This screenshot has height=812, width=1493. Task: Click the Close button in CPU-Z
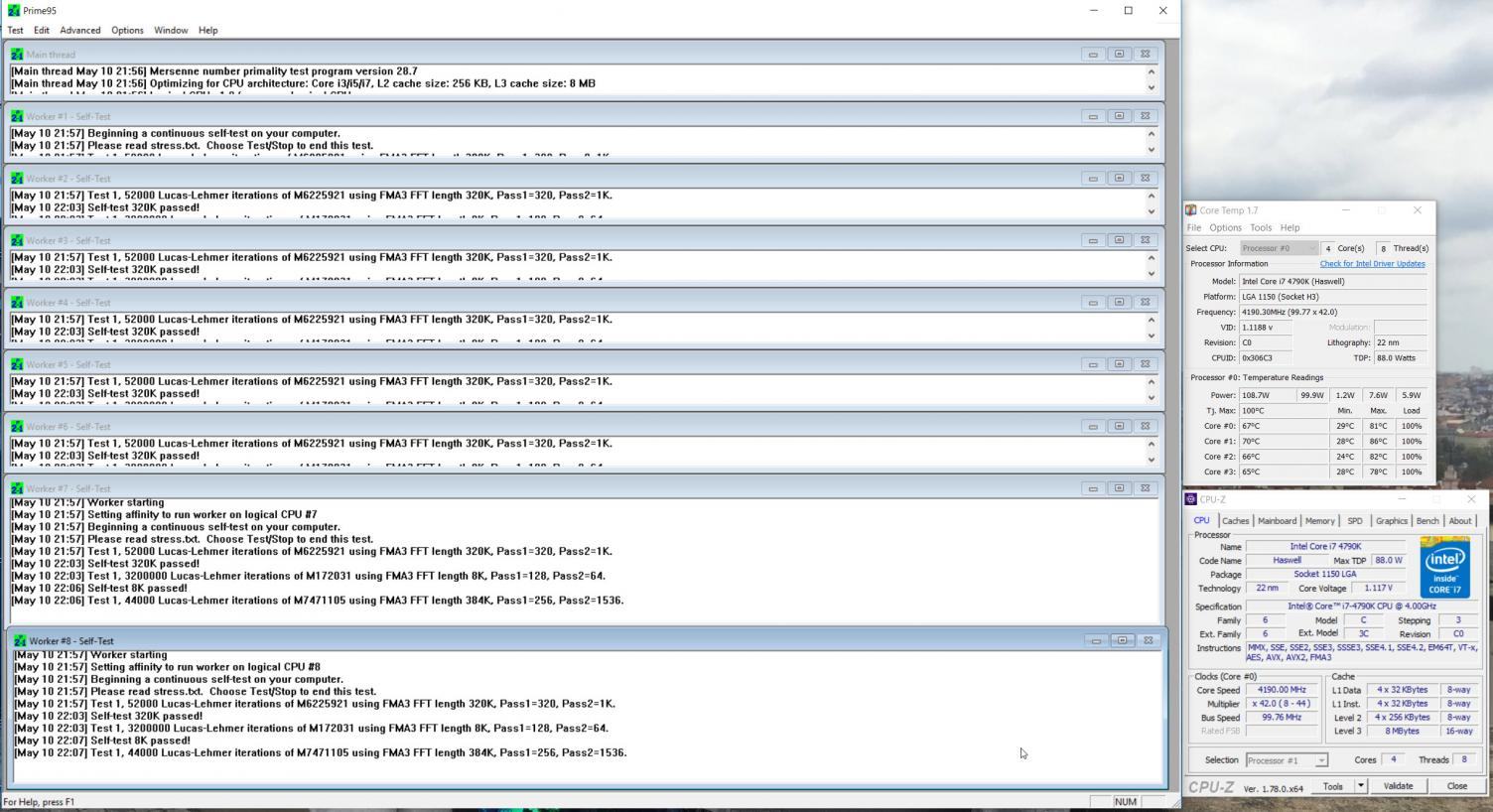[1457, 786]
